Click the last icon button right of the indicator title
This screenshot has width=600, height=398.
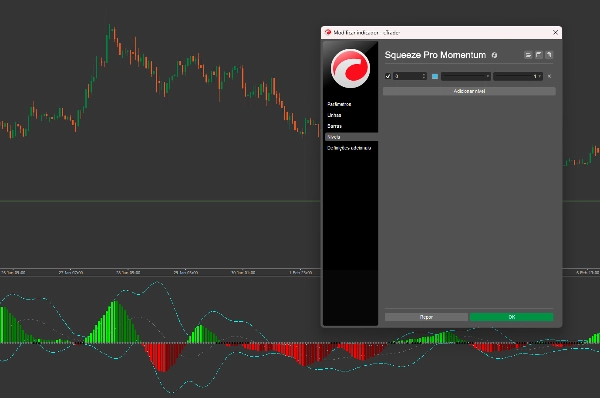click(549, 55)
